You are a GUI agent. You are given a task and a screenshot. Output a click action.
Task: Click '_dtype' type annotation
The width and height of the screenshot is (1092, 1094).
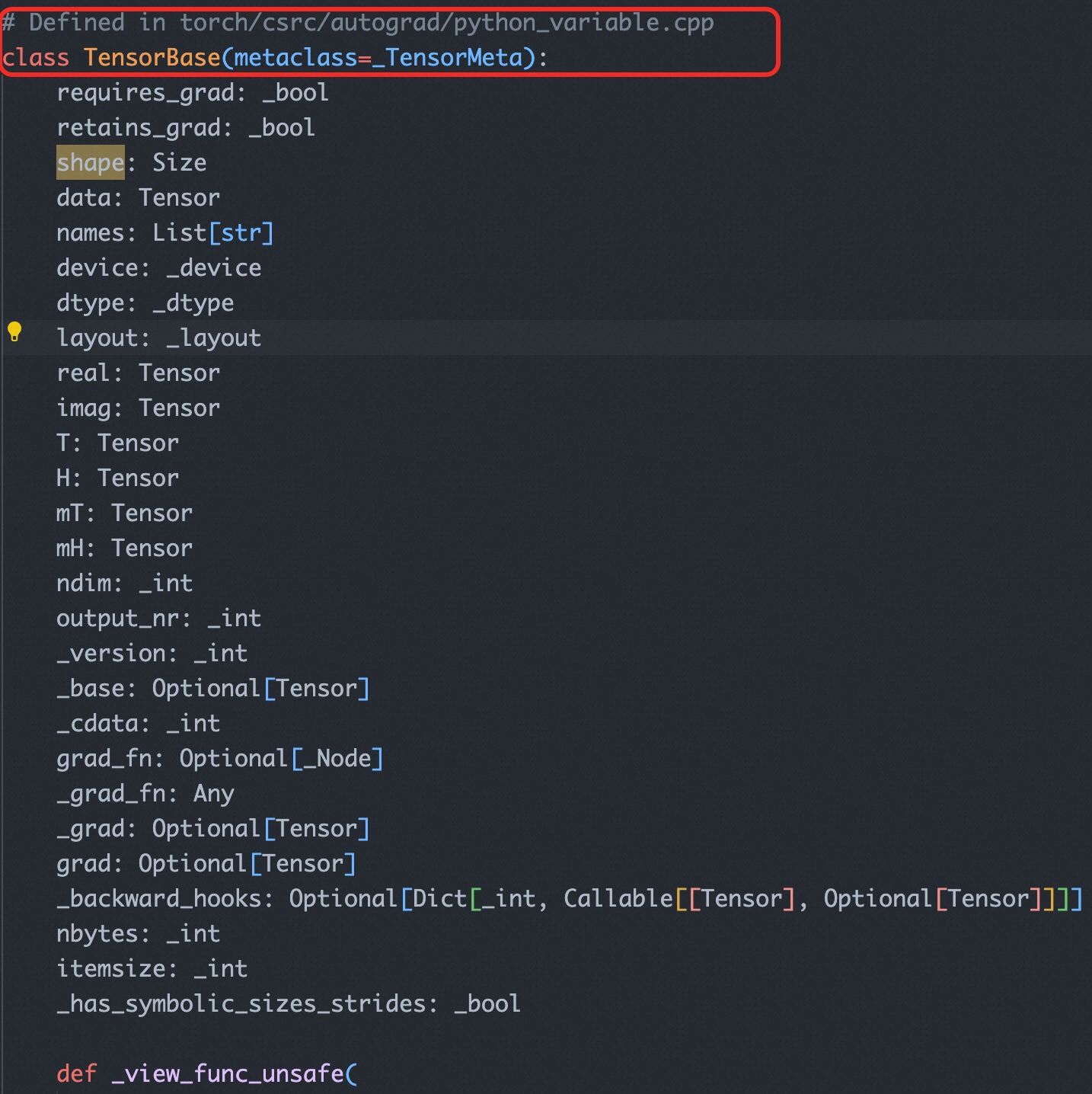(x=193, y=303)
